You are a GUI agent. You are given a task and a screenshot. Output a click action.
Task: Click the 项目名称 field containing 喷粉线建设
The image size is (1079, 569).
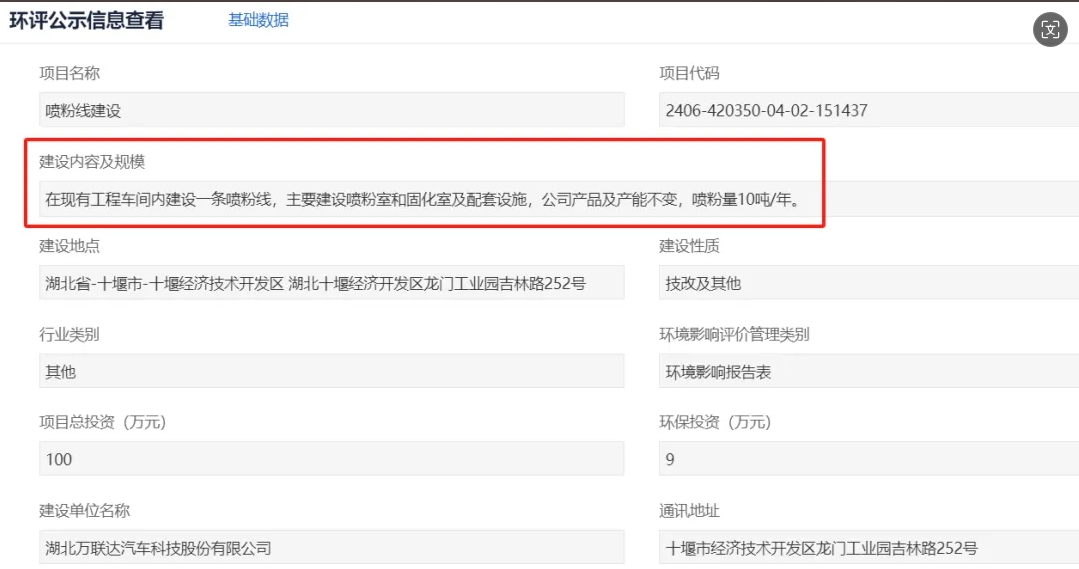point(331,110)
